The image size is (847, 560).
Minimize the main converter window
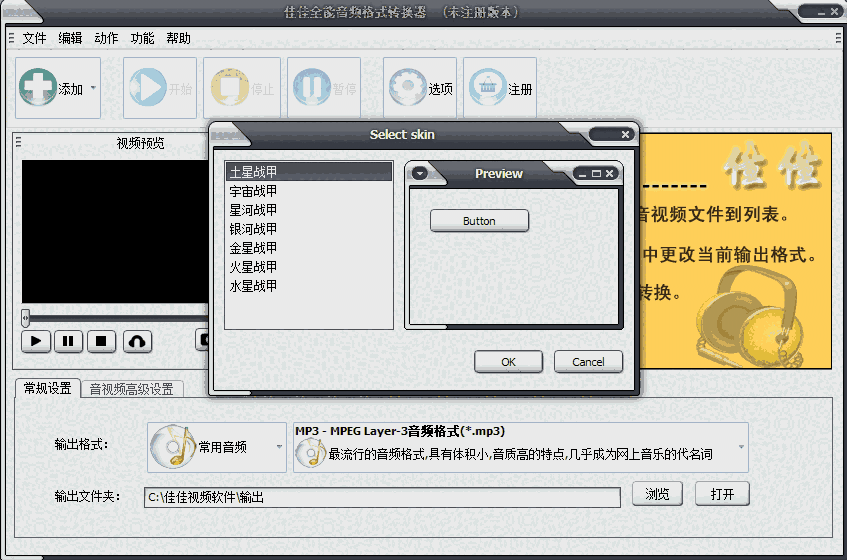[x=821, y=12]
